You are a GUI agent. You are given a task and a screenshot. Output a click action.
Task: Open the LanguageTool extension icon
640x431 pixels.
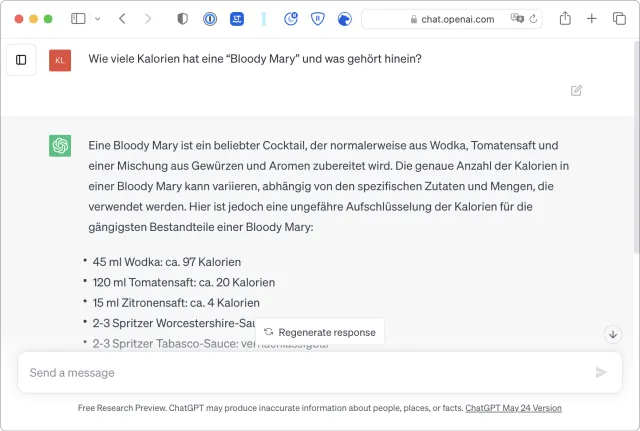tap(237, 19)
